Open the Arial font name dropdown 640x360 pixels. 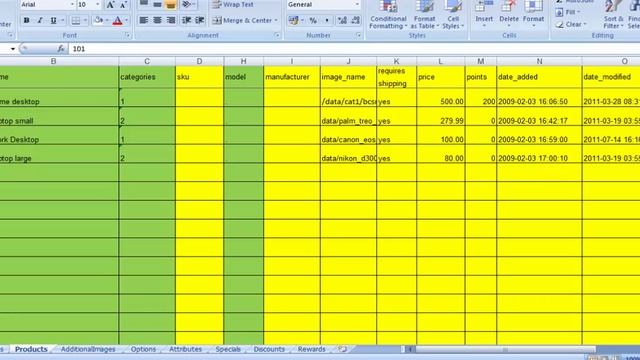tap(72, 4)
